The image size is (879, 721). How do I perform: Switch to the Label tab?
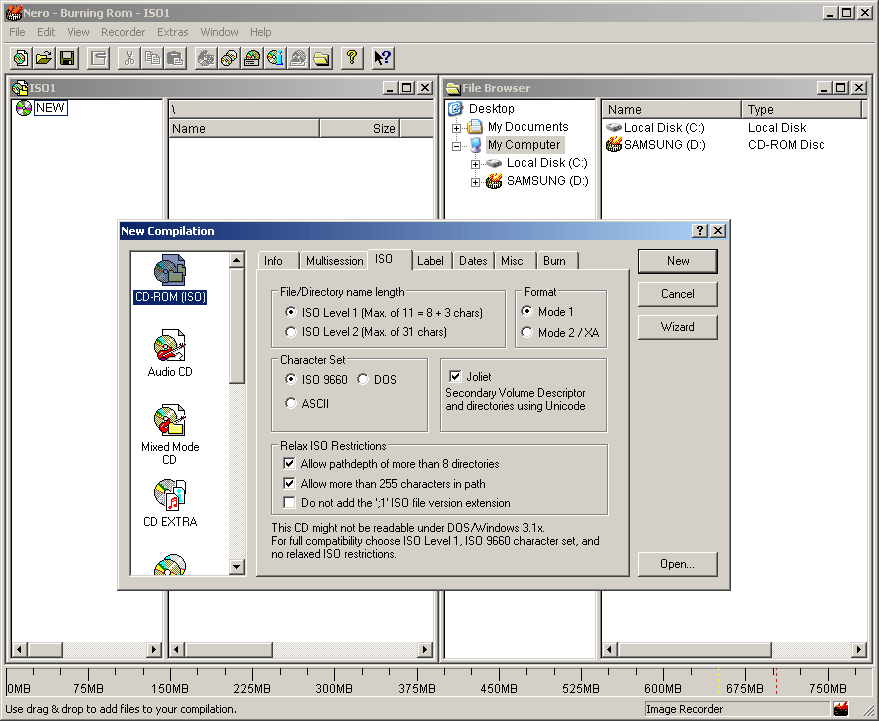[430, 261]
